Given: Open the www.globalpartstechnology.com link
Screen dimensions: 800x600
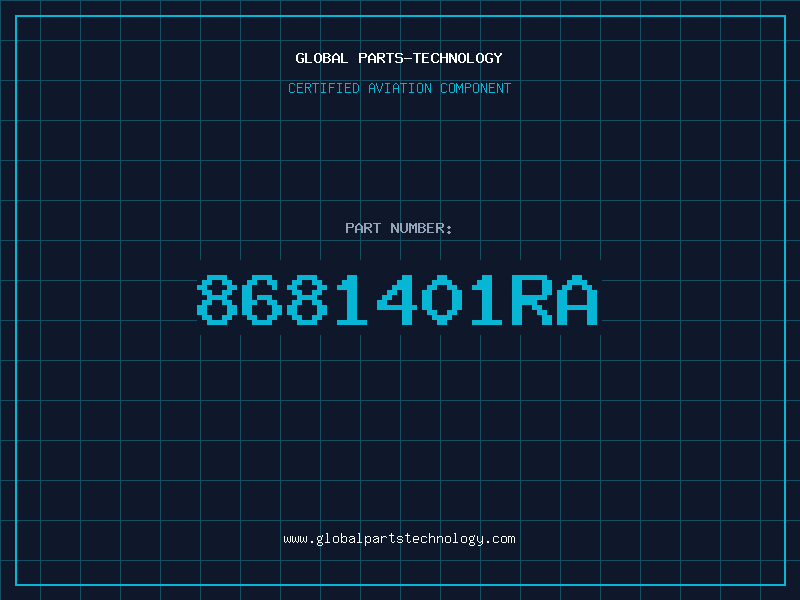Looking at the screenshot, I should coord(399,539).
